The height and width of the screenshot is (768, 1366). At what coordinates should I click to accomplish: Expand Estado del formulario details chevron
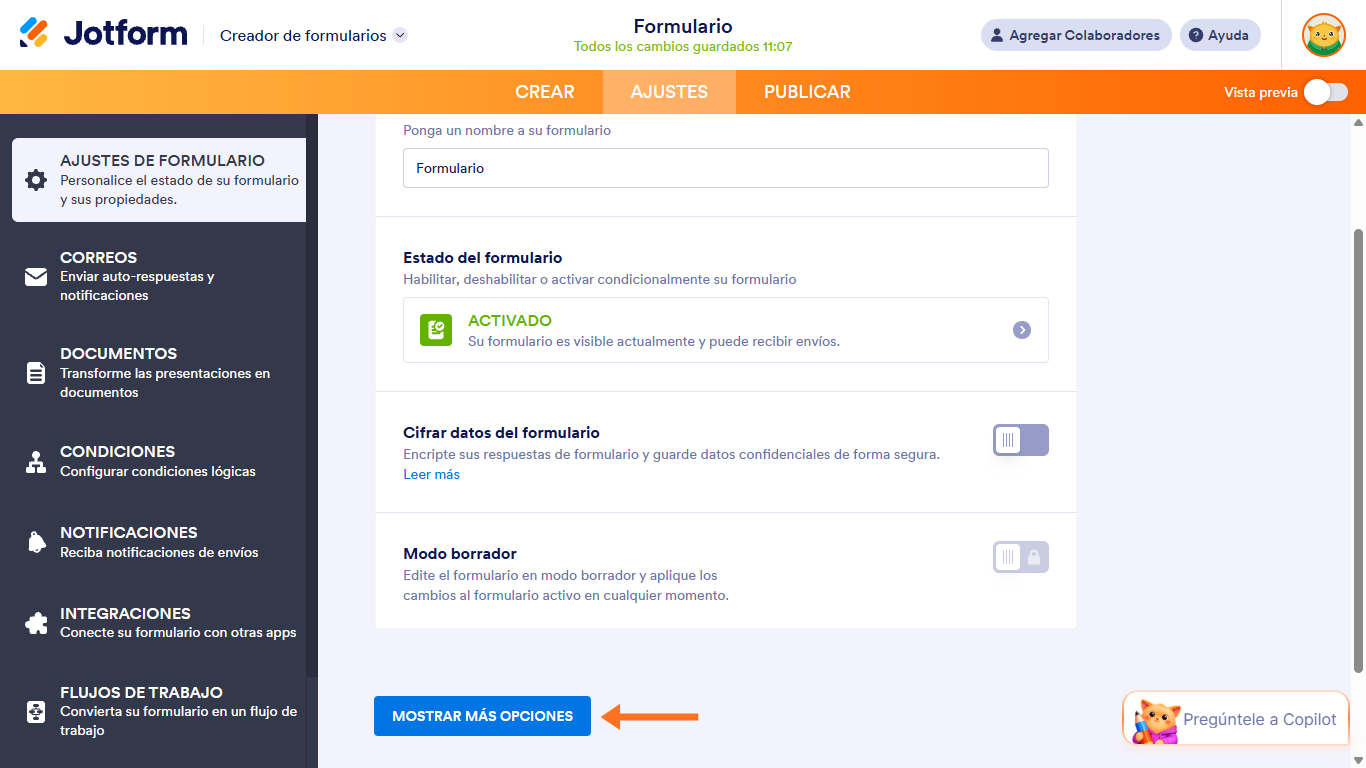[1022, 330]
